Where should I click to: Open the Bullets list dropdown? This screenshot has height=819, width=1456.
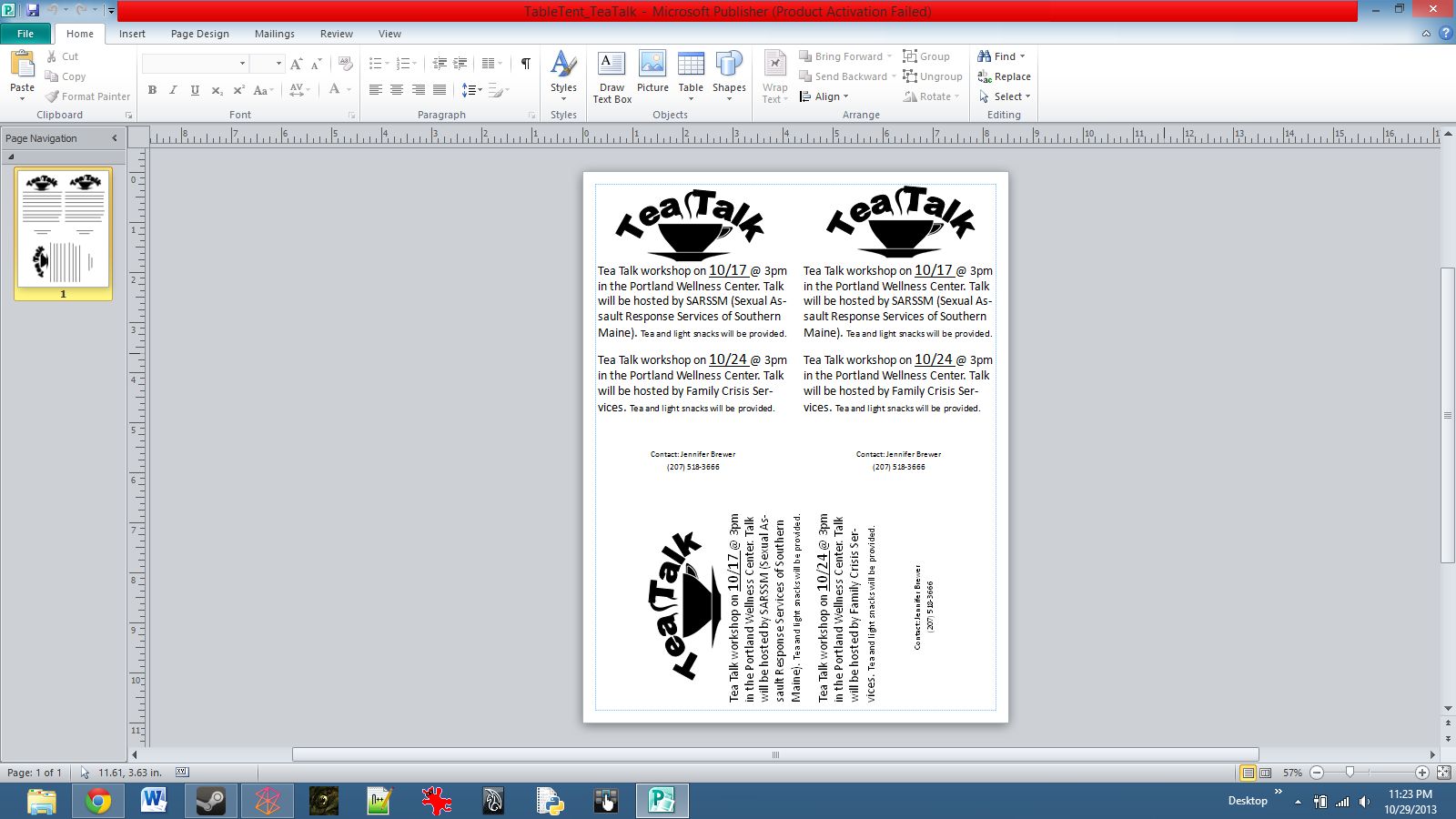pos(379,64)
